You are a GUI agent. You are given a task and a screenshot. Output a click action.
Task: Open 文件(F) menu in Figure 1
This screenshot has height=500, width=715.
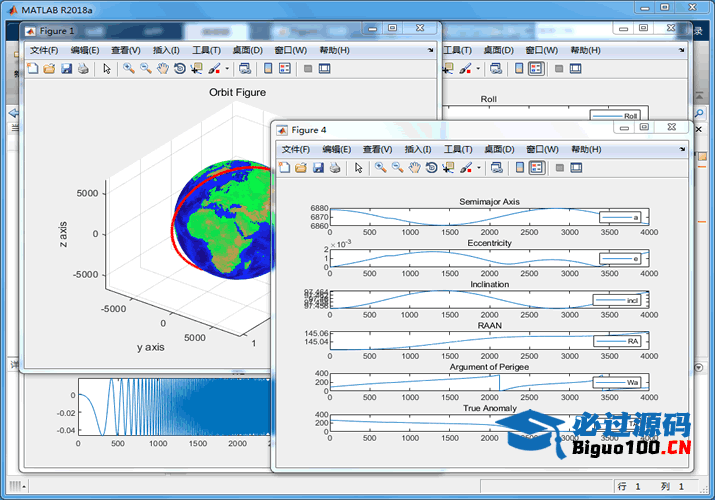click(x=44, y=50)
